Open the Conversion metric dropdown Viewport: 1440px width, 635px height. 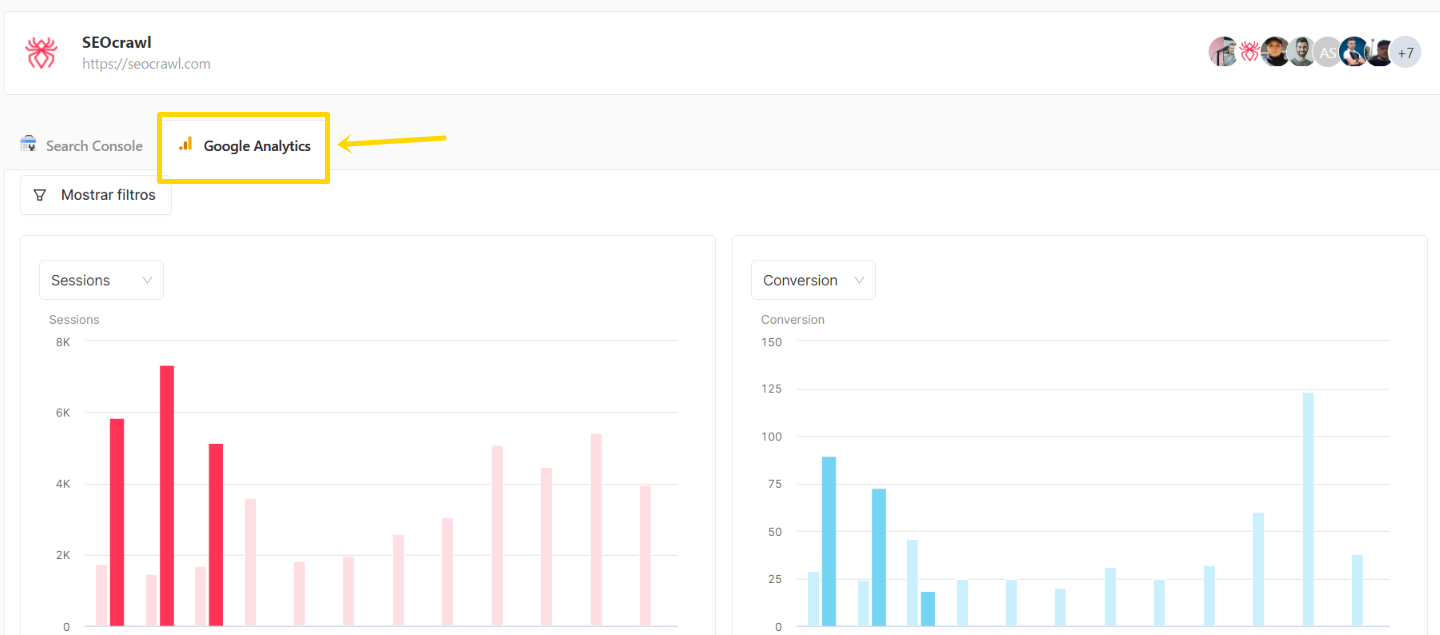point(813,280)
